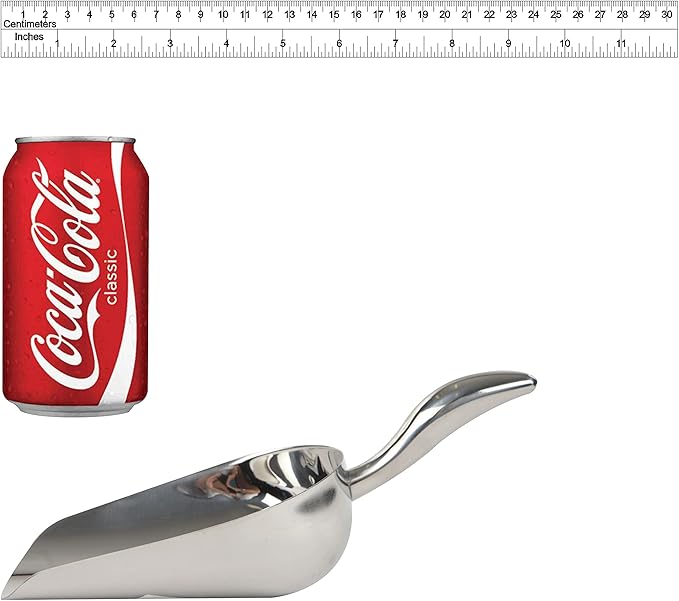Click the 9 inch number on ruler
679x601 pixels.
click(508, 43)
